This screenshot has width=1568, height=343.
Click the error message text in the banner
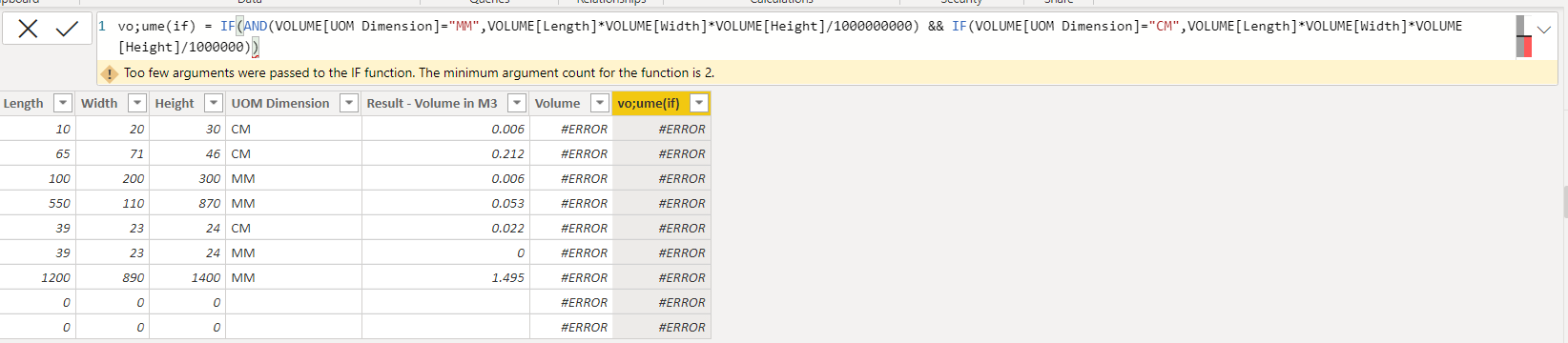[x=419, y=72]
